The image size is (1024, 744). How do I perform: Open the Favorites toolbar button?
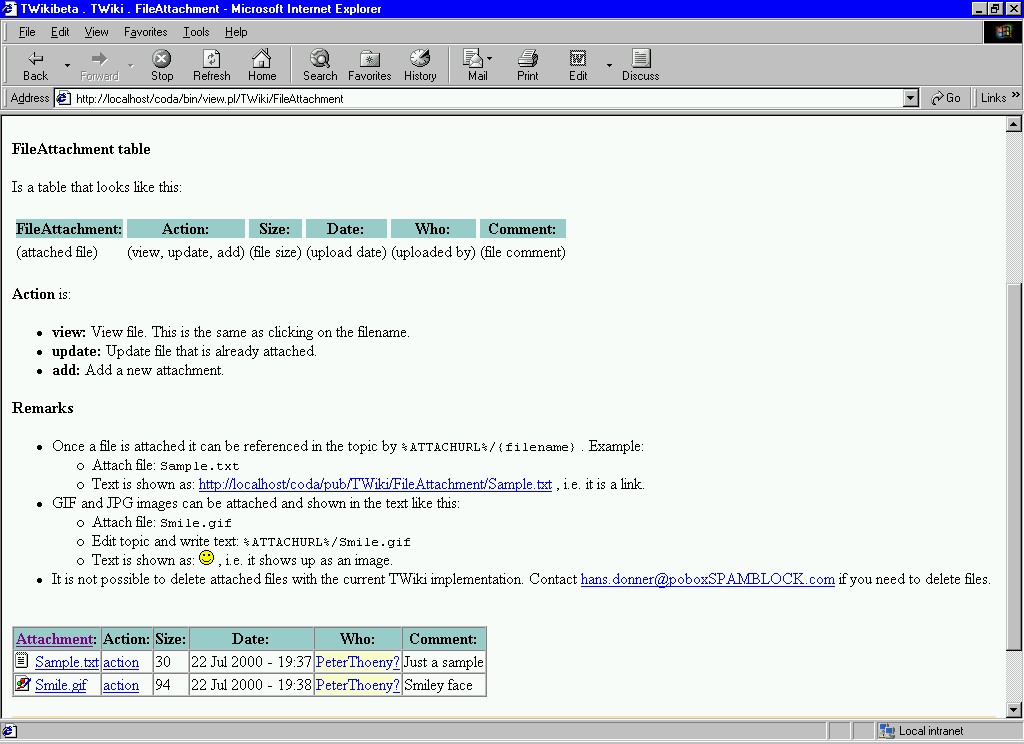pos(369,65)
